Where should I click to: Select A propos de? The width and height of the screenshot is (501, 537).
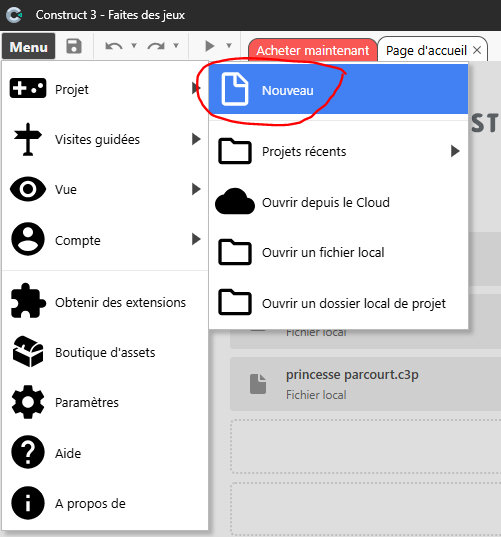point(105,503)
